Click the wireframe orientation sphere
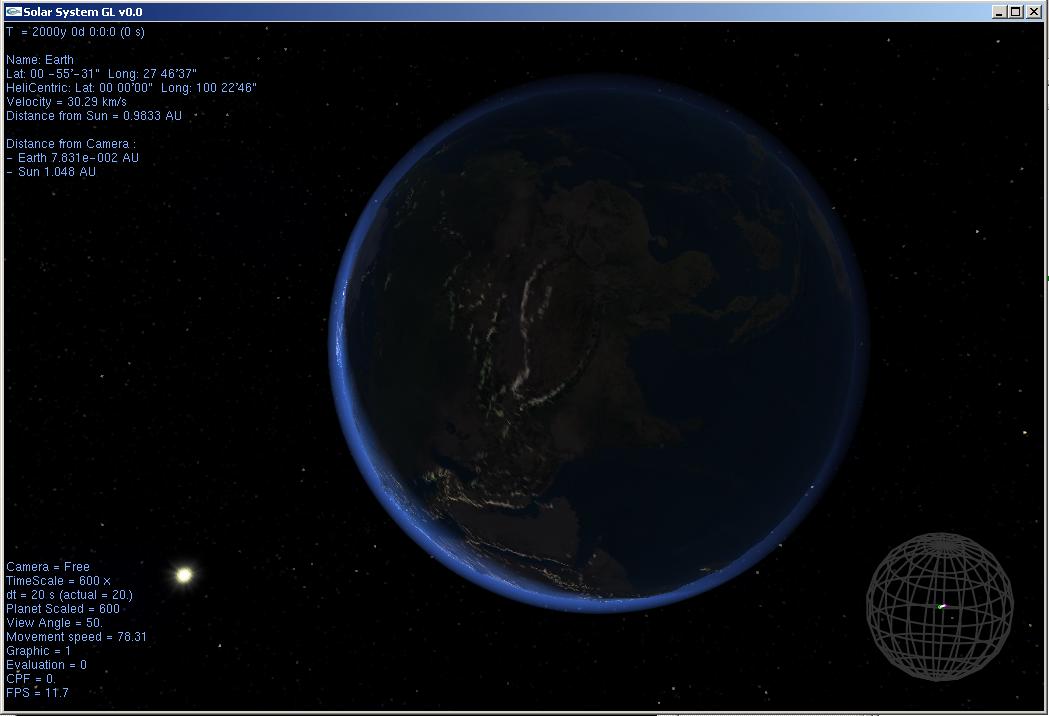 (940, 607)
